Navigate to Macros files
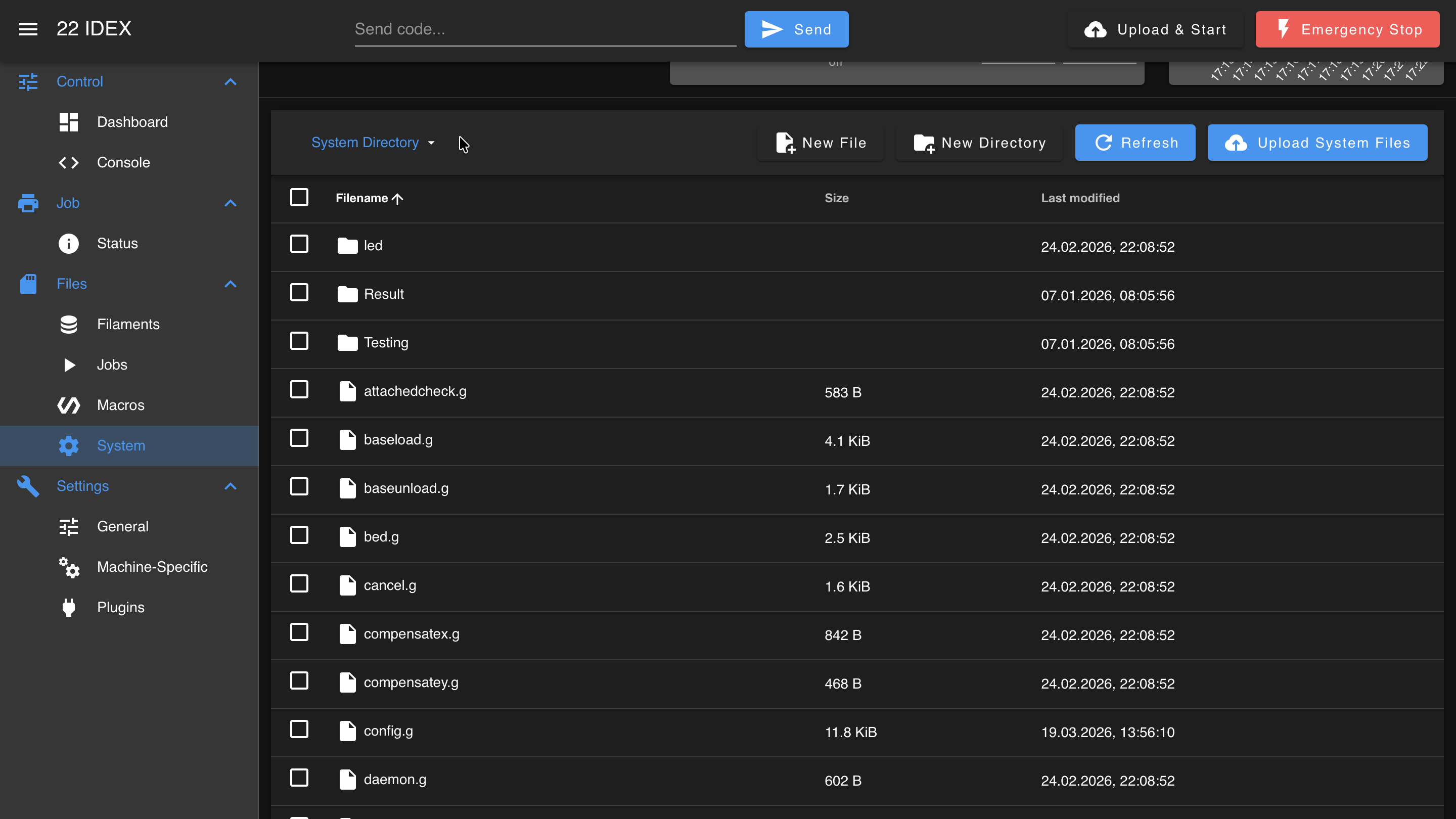The height and width of the screenshot is (819, 1456). pyautogui.click(x=129, y=405)
